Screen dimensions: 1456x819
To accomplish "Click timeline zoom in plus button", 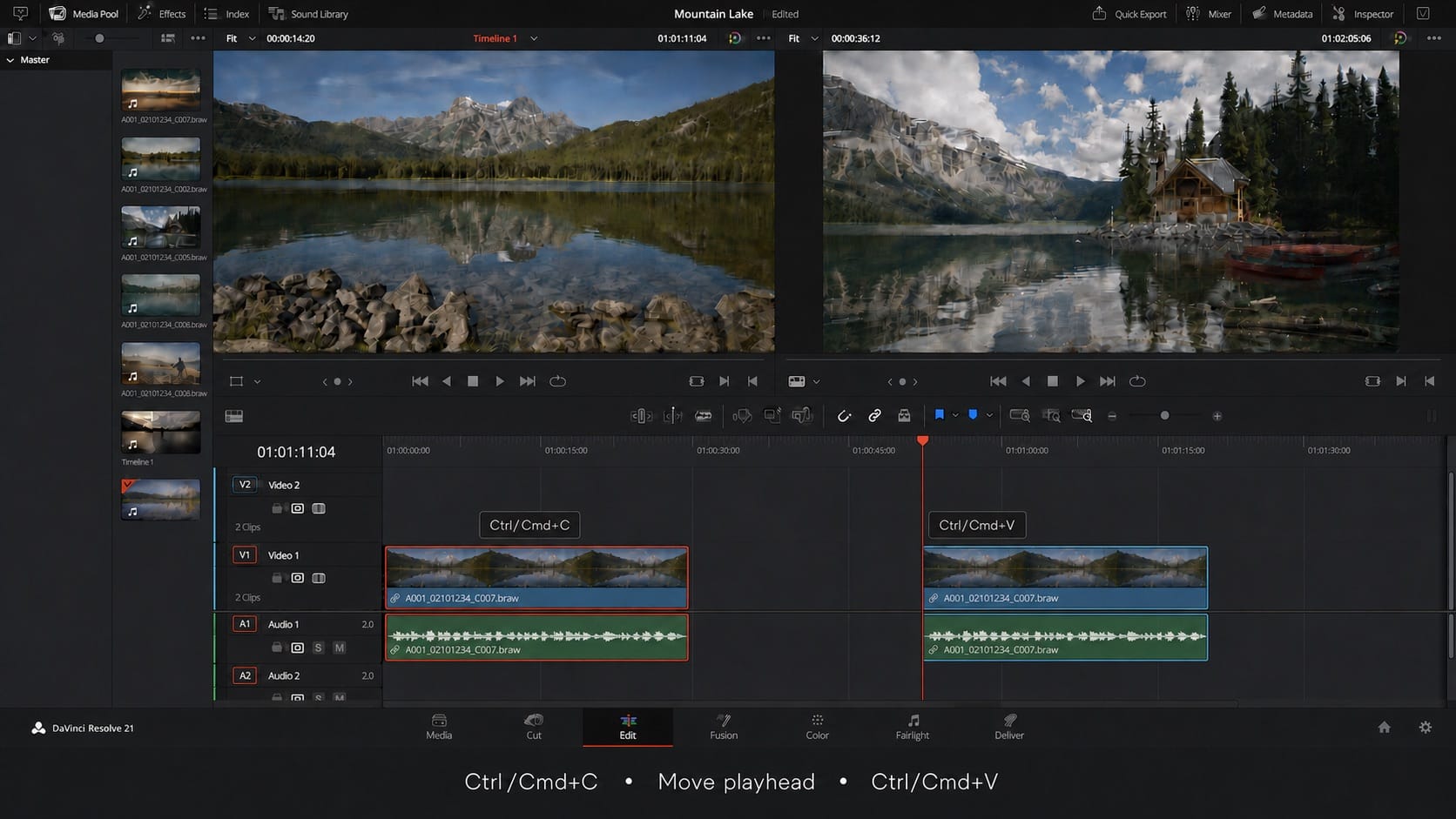I will 1217,416.
